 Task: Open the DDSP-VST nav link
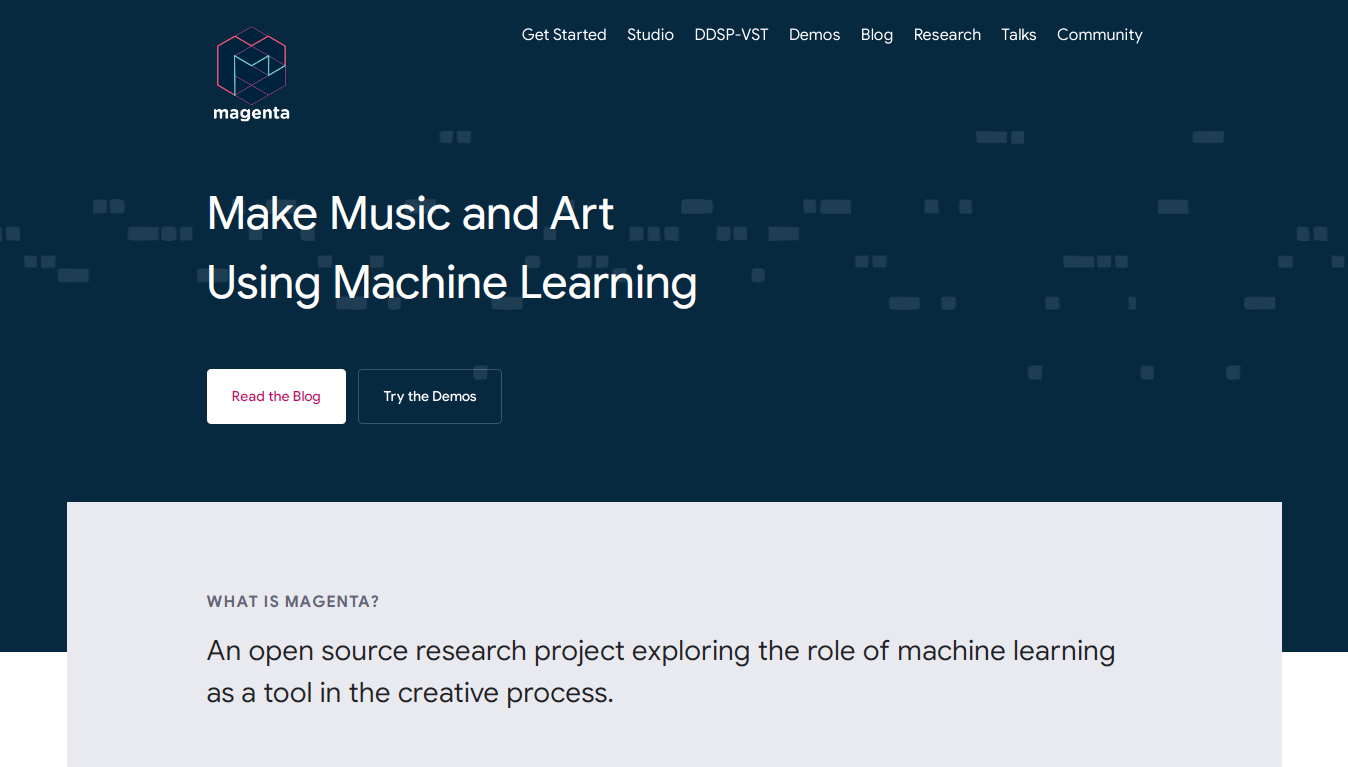[x=731, y=35]
